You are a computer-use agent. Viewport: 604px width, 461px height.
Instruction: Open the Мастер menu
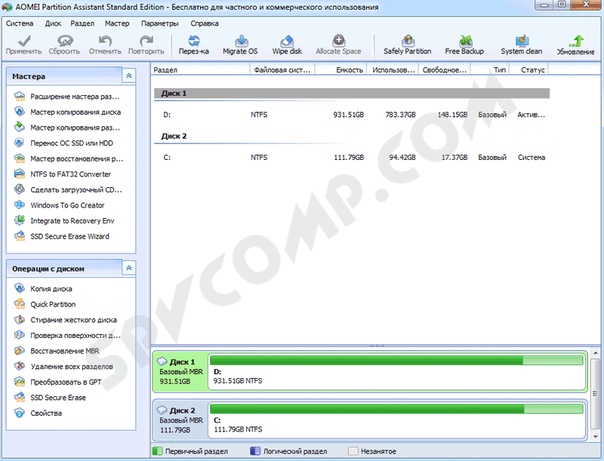click(117, 23)
